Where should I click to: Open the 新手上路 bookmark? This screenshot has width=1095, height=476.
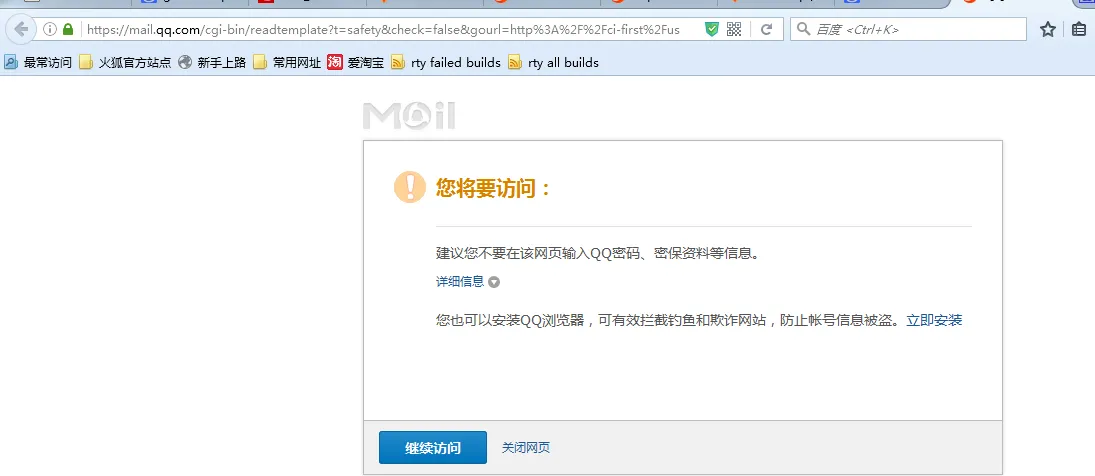[212, 63]
